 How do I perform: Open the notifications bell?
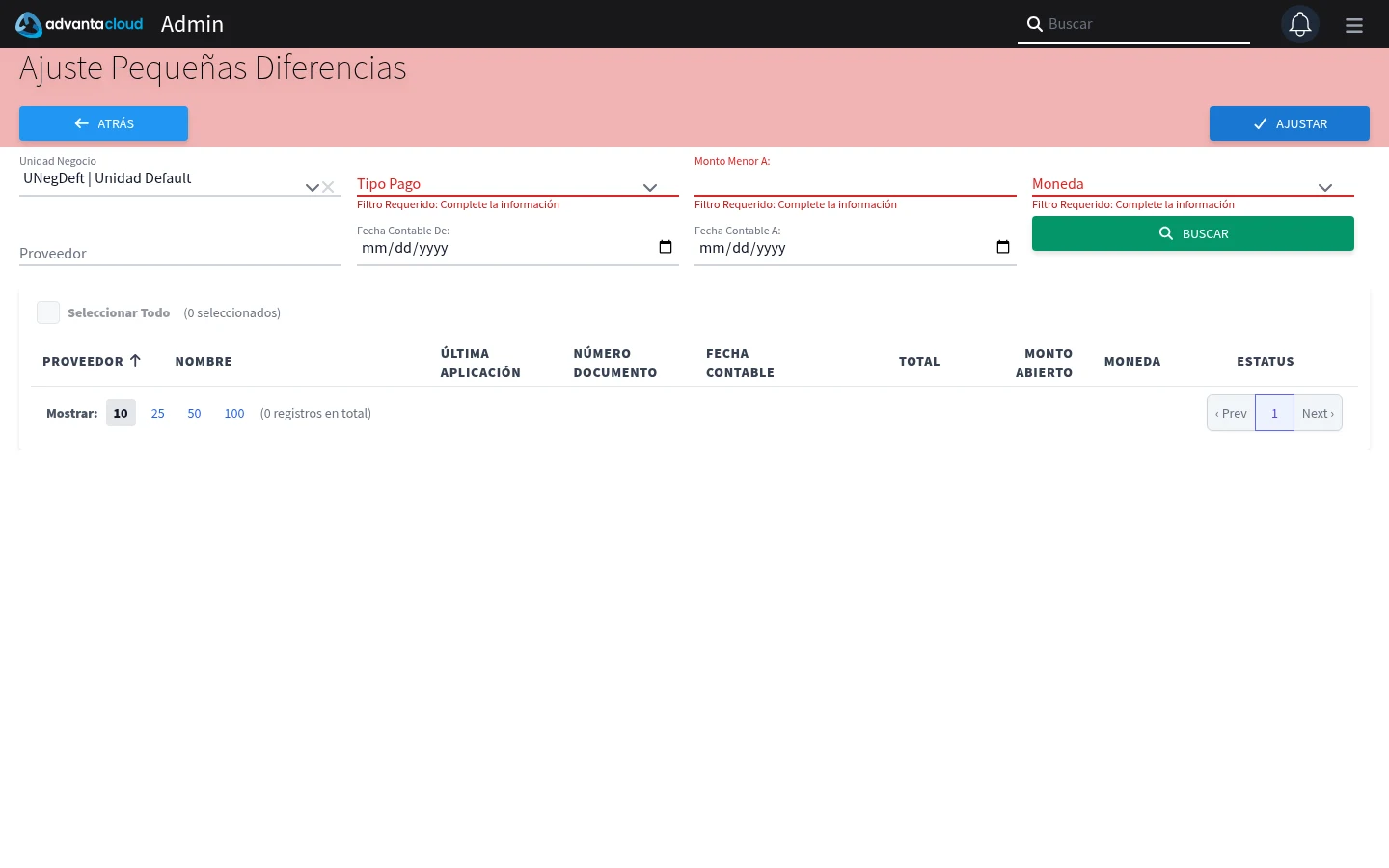(x=1300, y=24)
